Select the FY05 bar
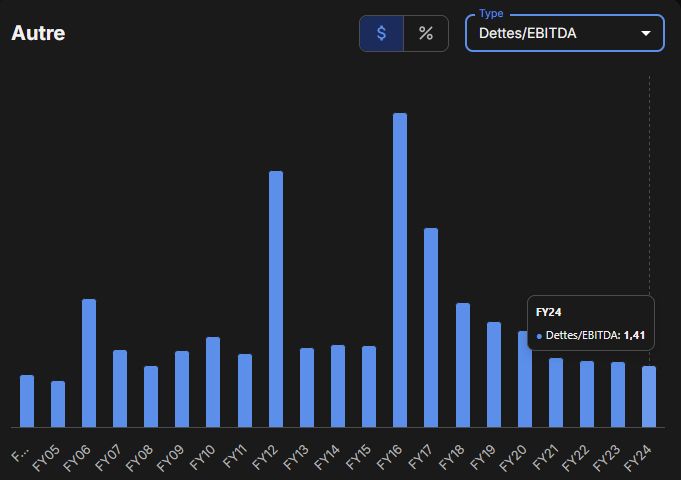This screenshot has height=480, width=681. tap(58, 404)
